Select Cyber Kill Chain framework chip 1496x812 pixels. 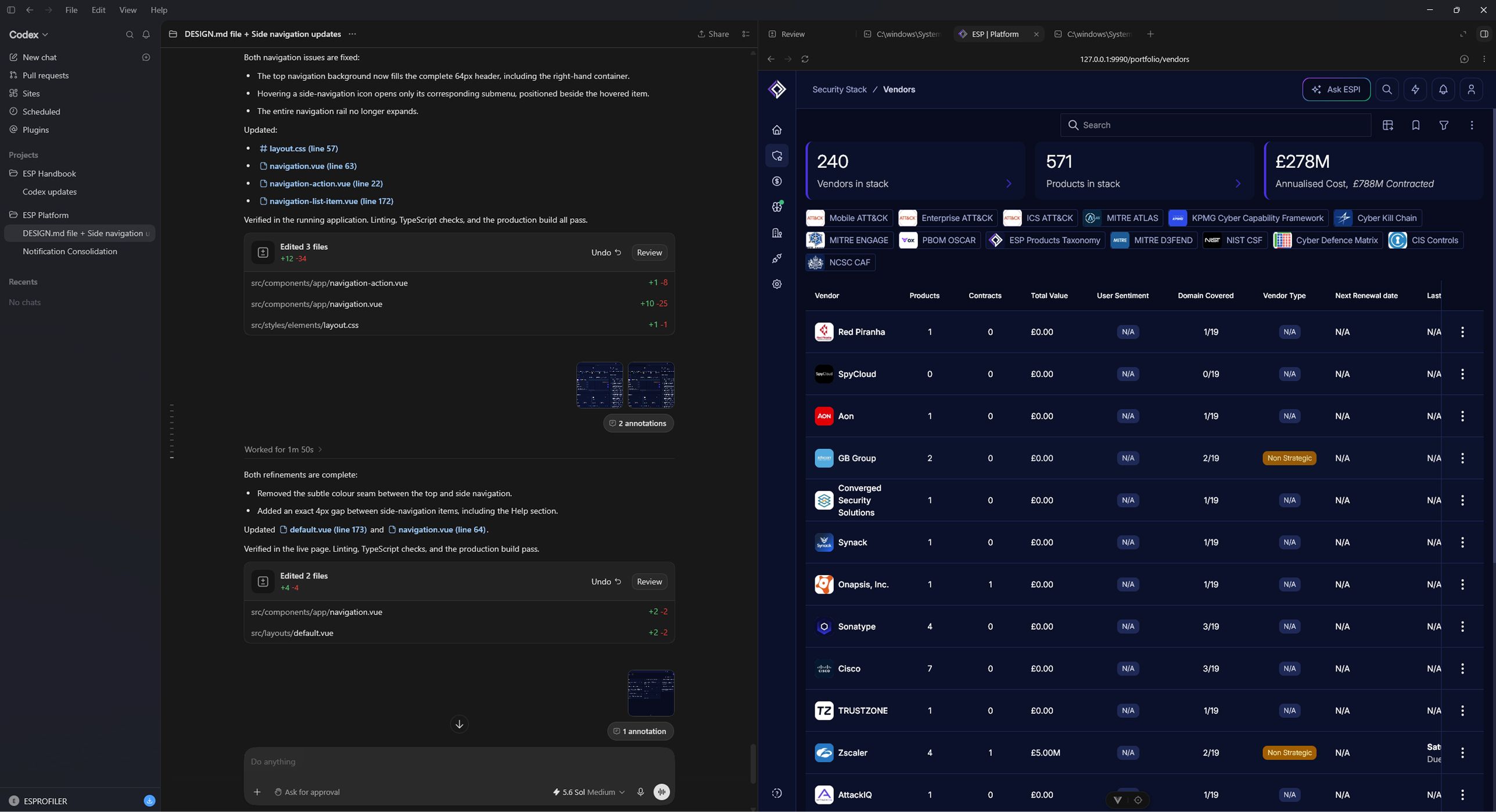(x=1377, y=218)
